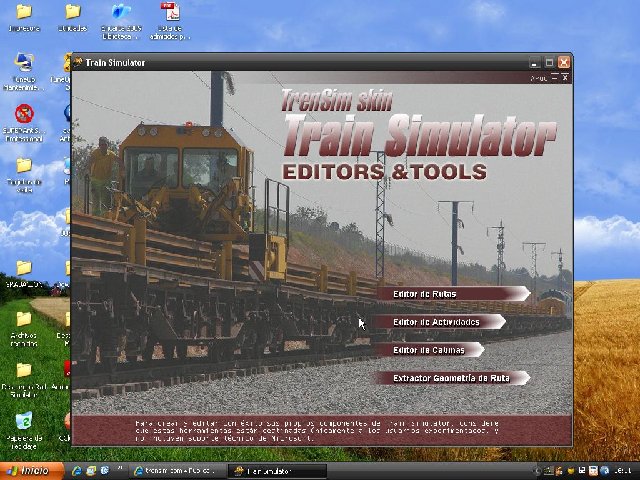Launch Editor de Actividades
Image resolution: width=640 pixels, height=480 pixels.
[x=441, y=322]
